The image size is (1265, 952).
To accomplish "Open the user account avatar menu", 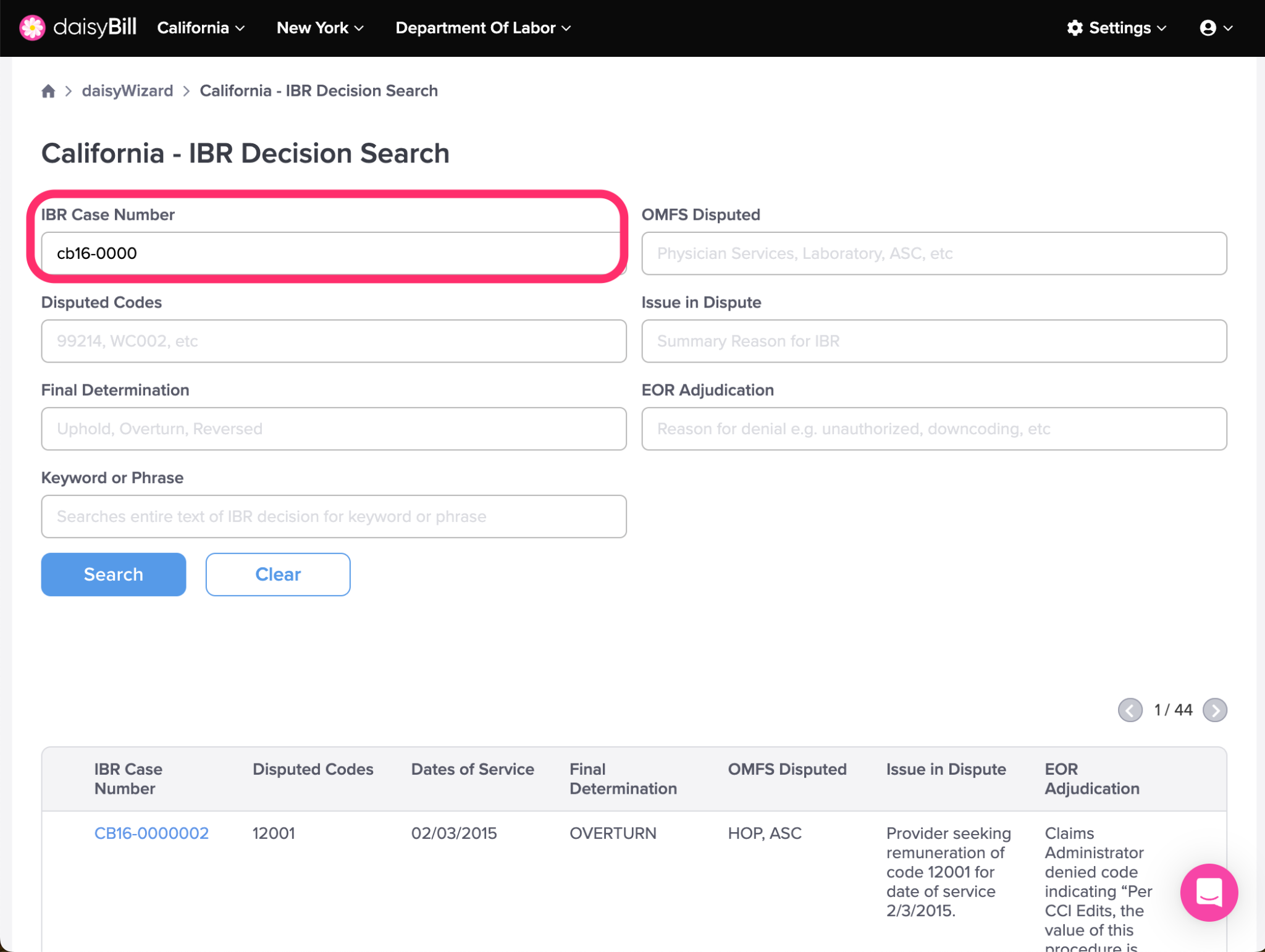I will click(x=1216, y=28).
